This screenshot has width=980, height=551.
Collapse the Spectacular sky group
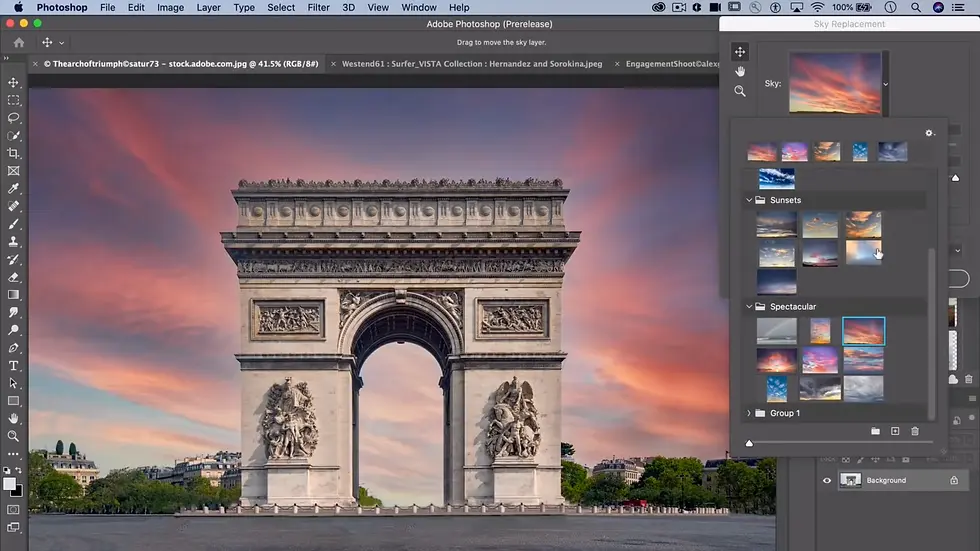749,307
